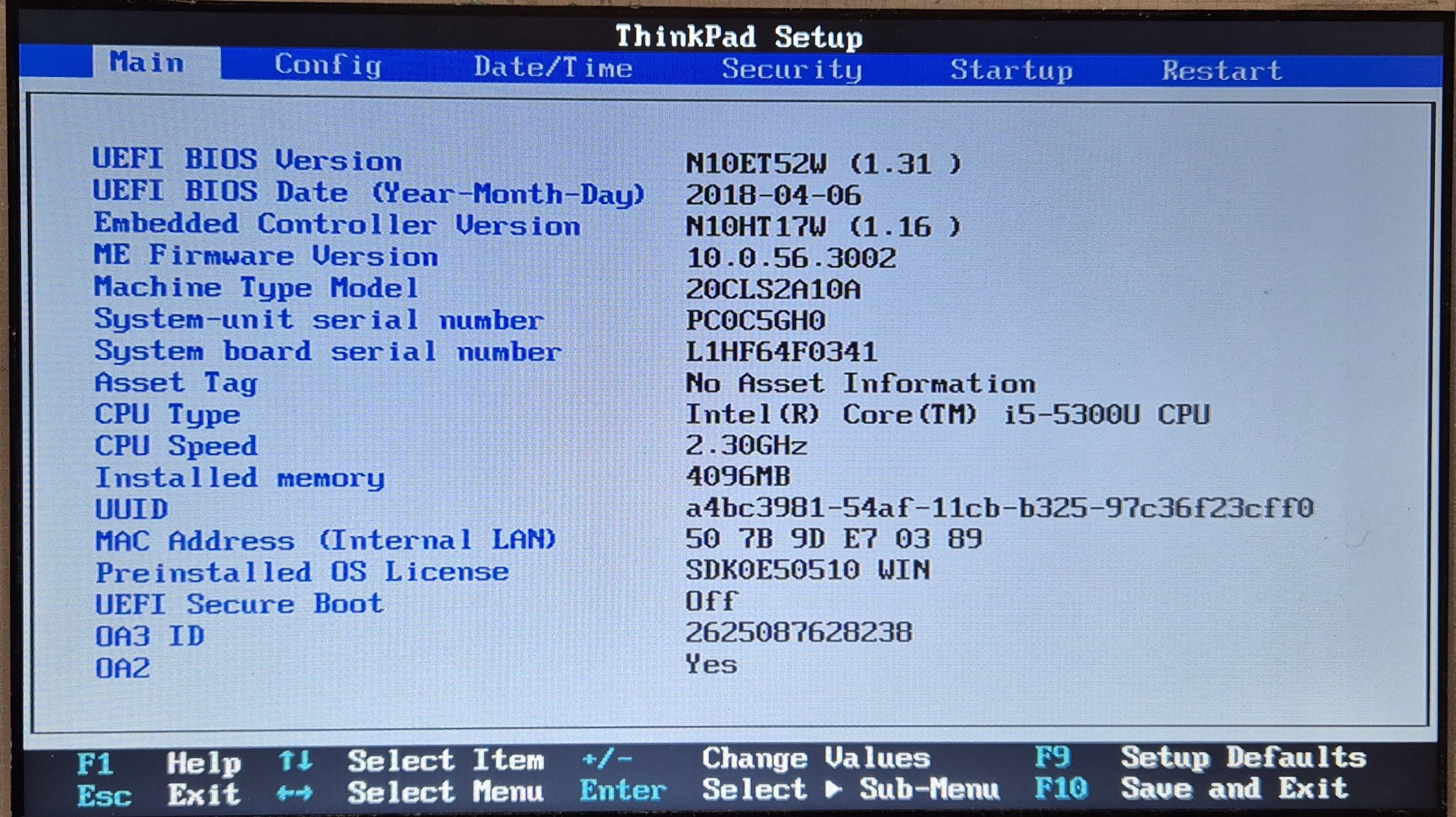Select UEFI Secure Boot label
Image resolution: width=1456 pixels, height=817 pixels.
(x=240, y=604)
